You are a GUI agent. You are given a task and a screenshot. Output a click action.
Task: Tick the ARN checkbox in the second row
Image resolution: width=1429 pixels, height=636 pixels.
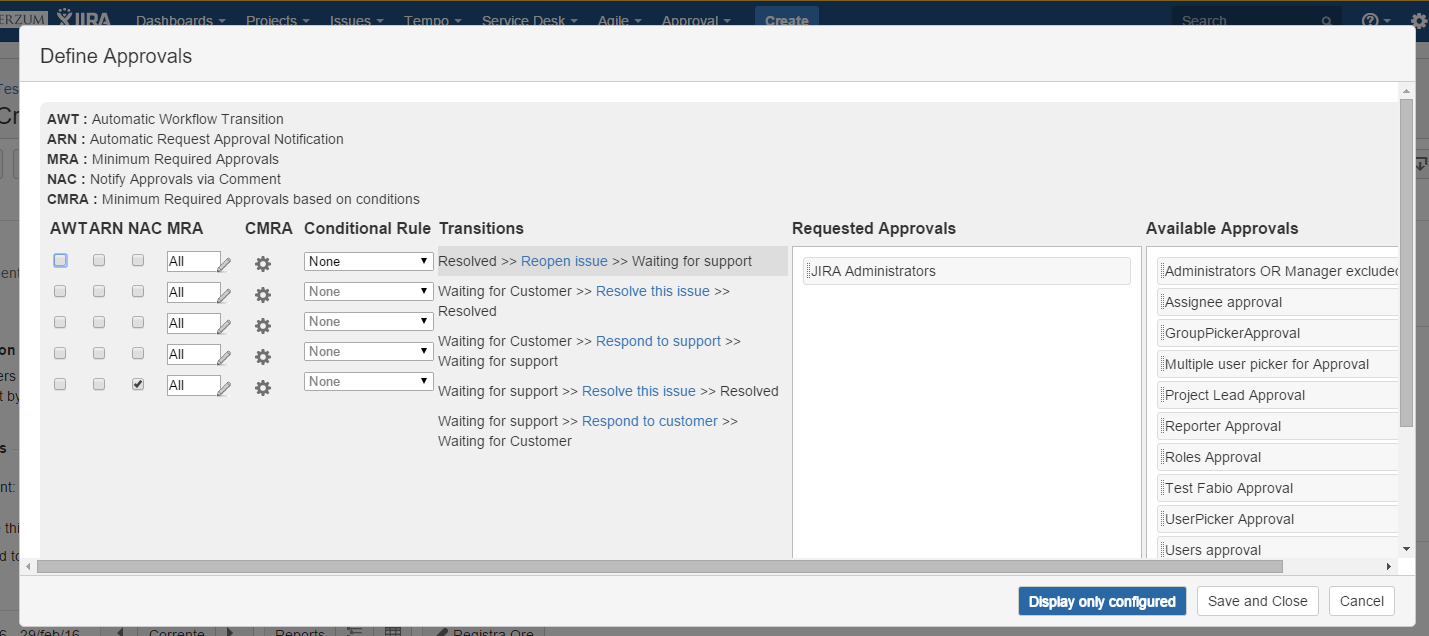[x=99, y=291]
